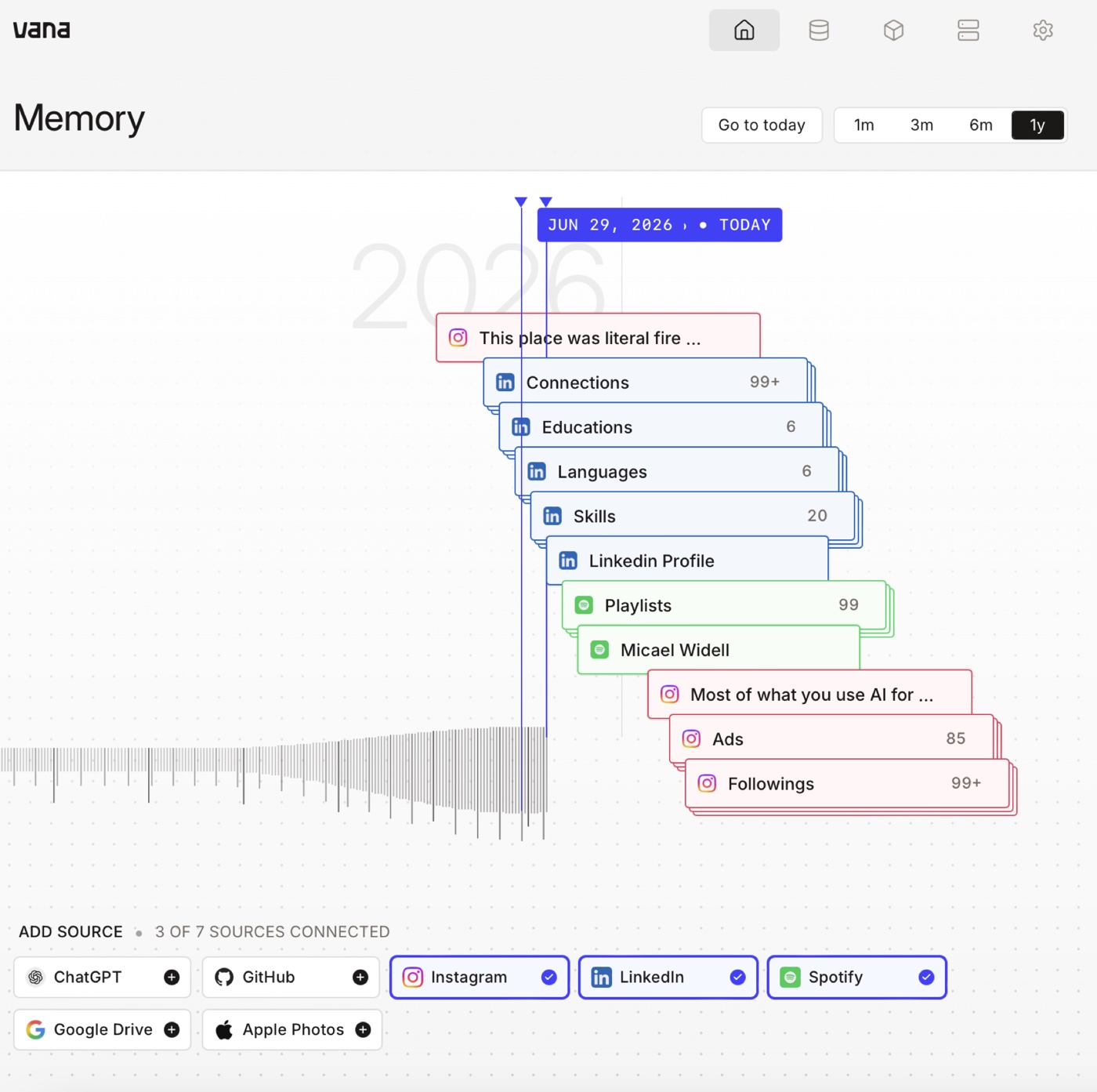
Task: Select the 6m time range
Action: click(x=980, y=125)
